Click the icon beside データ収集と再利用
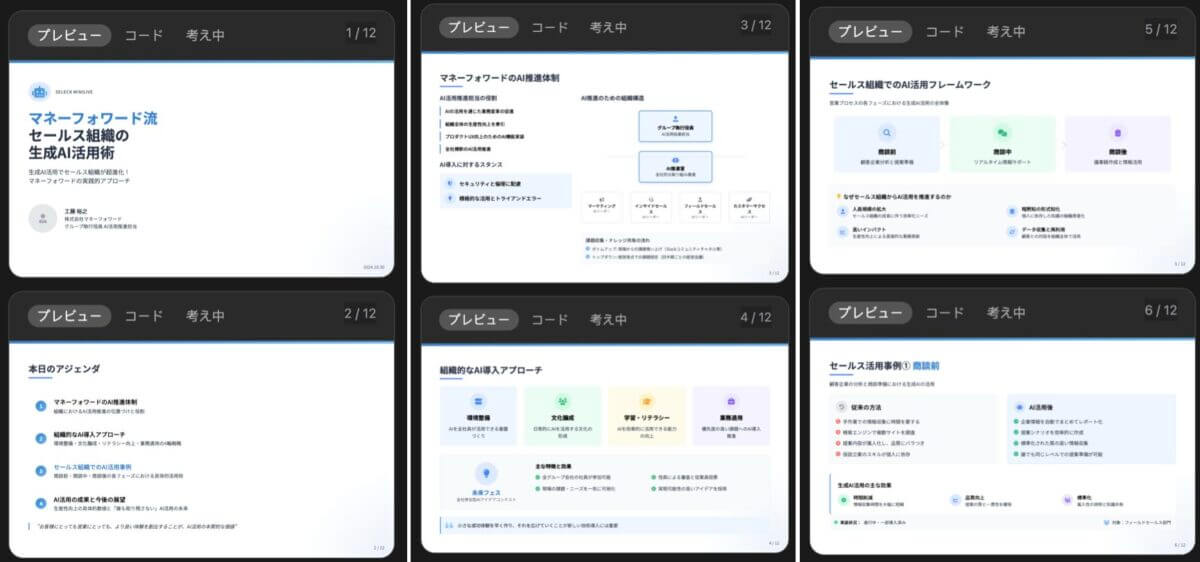Image resolution: width=1200 pixels, height=562 pixels. (1012, 231)
